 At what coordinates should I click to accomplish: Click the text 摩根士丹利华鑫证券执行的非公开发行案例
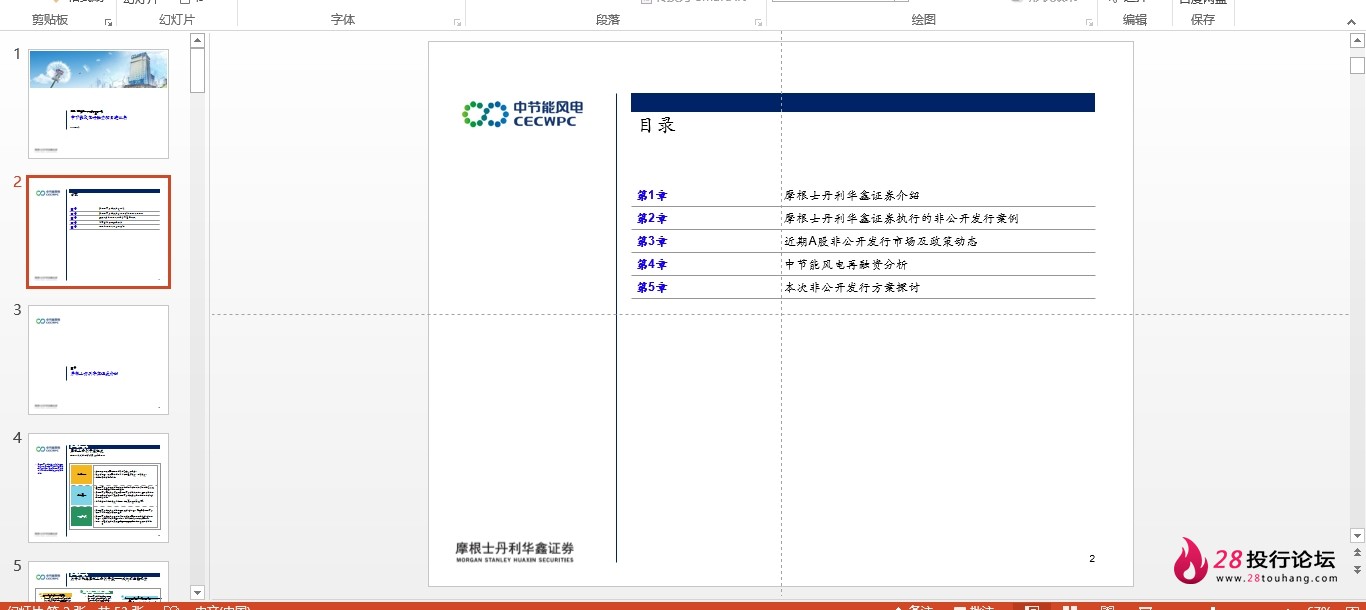[902, 218]
